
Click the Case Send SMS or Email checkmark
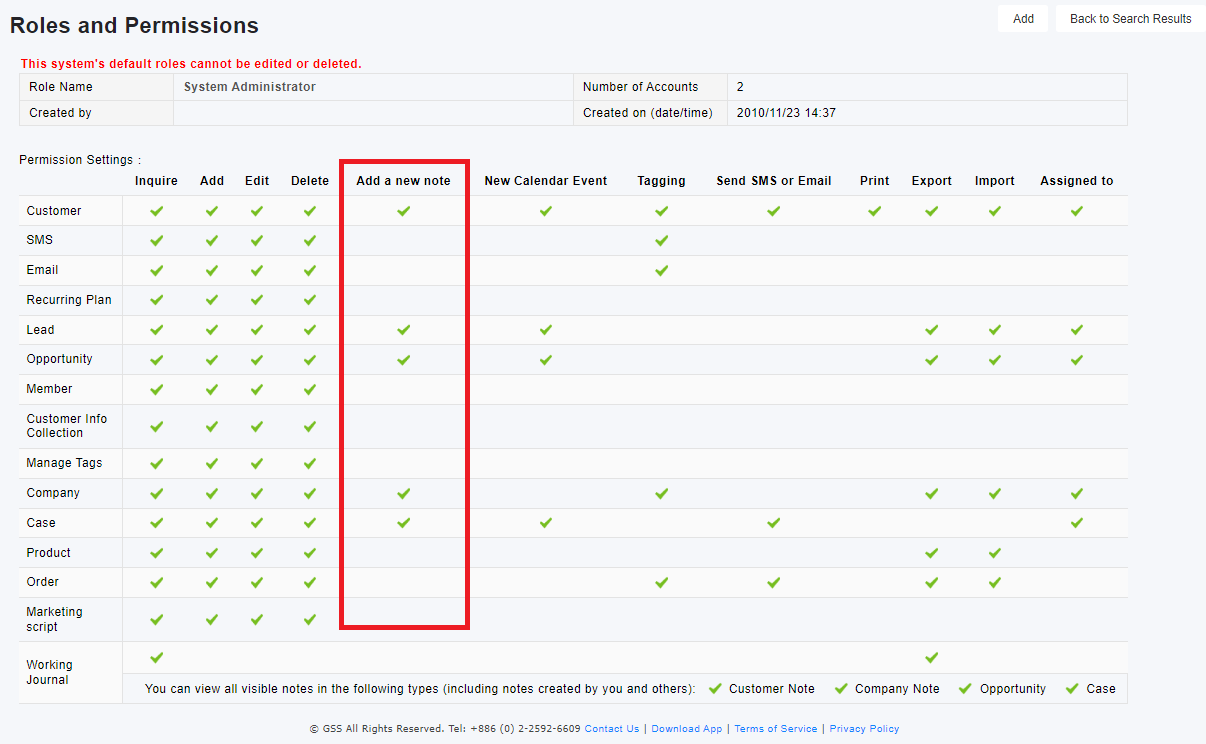pos(773,522)
